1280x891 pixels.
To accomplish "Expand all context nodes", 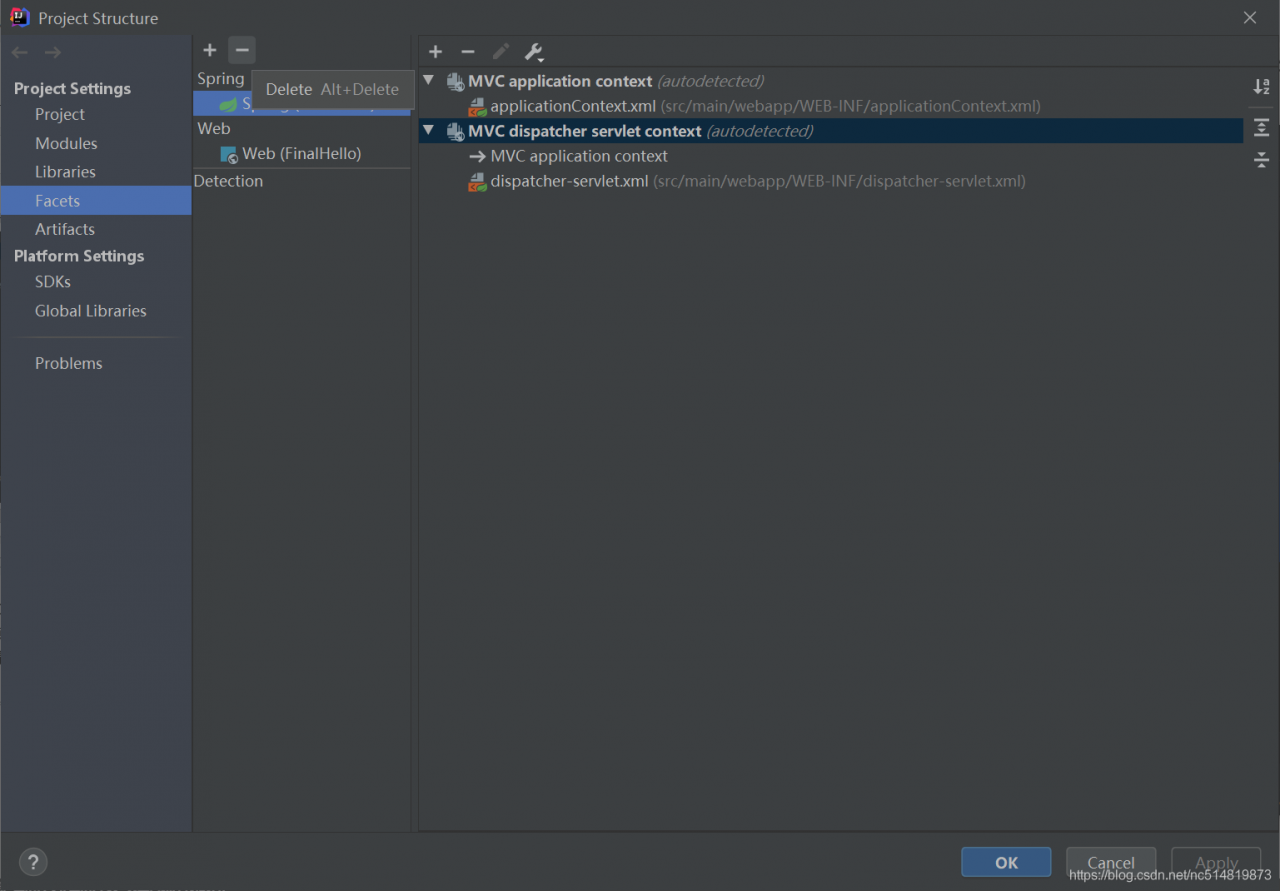I will 1261,127.
